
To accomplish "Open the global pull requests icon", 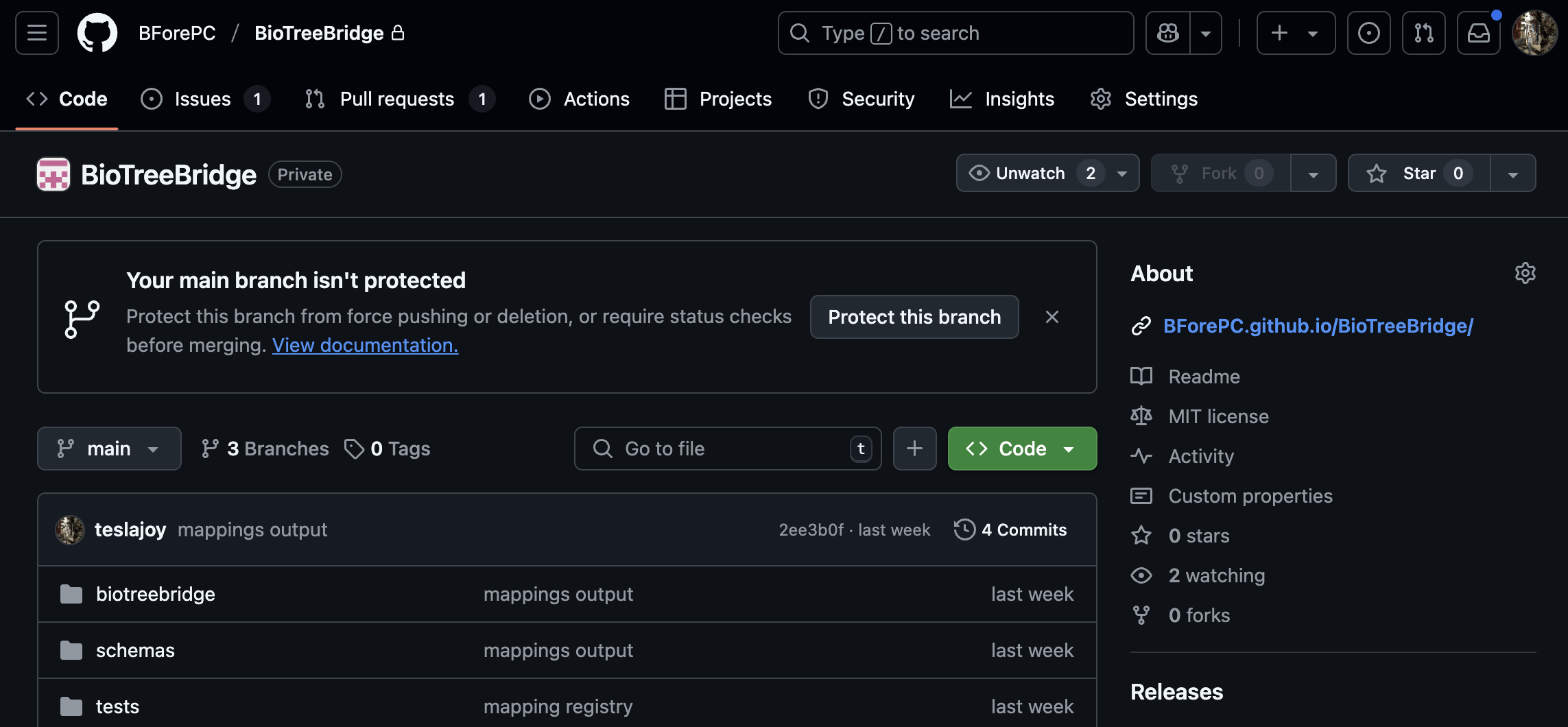I will point(1424,33).
